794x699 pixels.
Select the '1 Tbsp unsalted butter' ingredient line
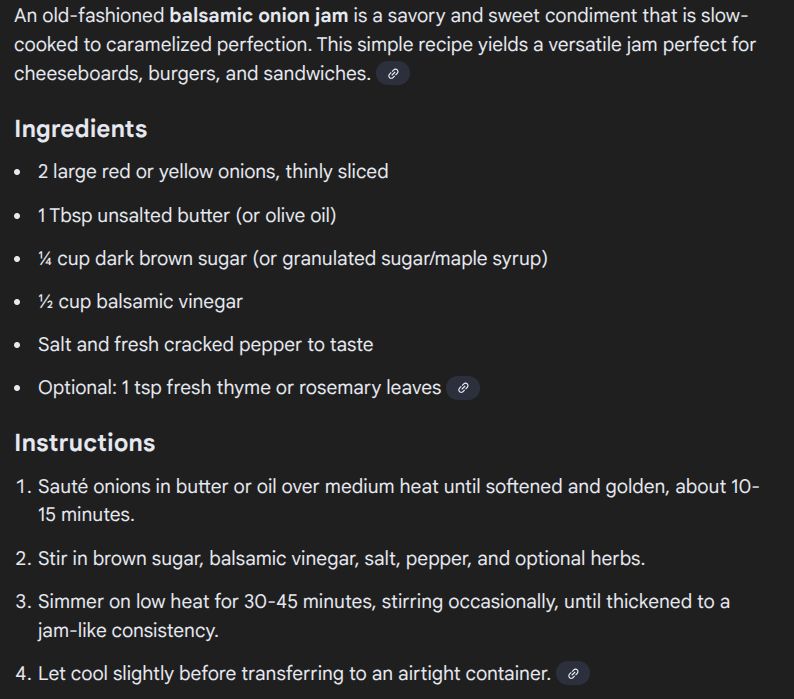187,215
